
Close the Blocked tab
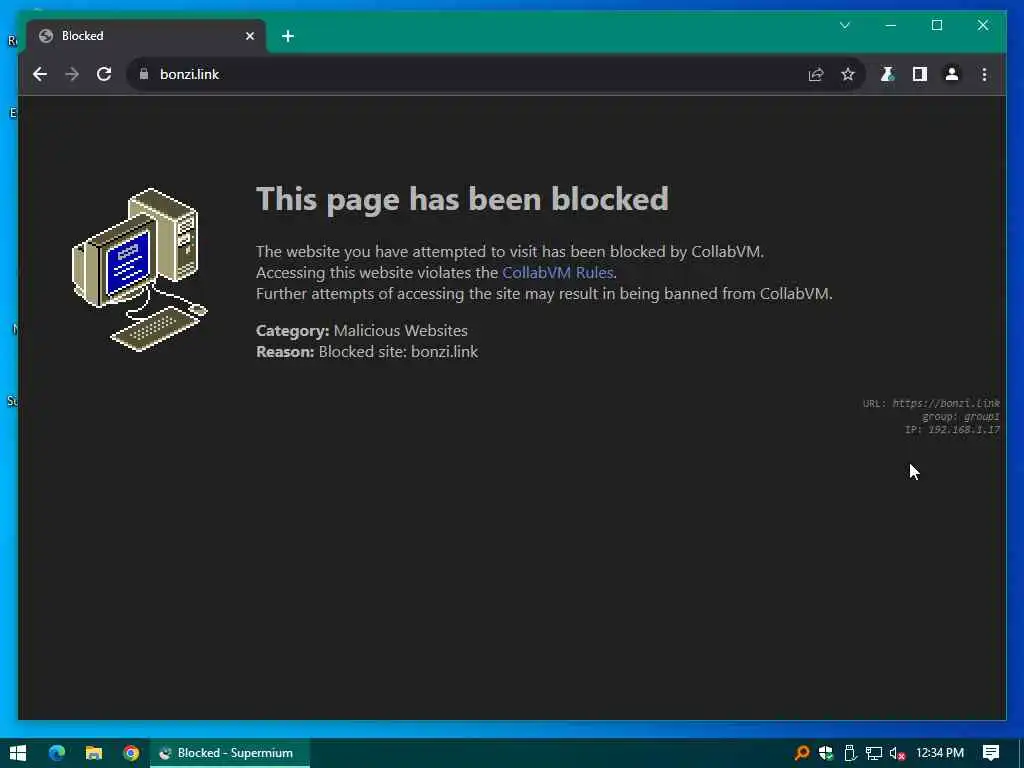click(249, 37)
